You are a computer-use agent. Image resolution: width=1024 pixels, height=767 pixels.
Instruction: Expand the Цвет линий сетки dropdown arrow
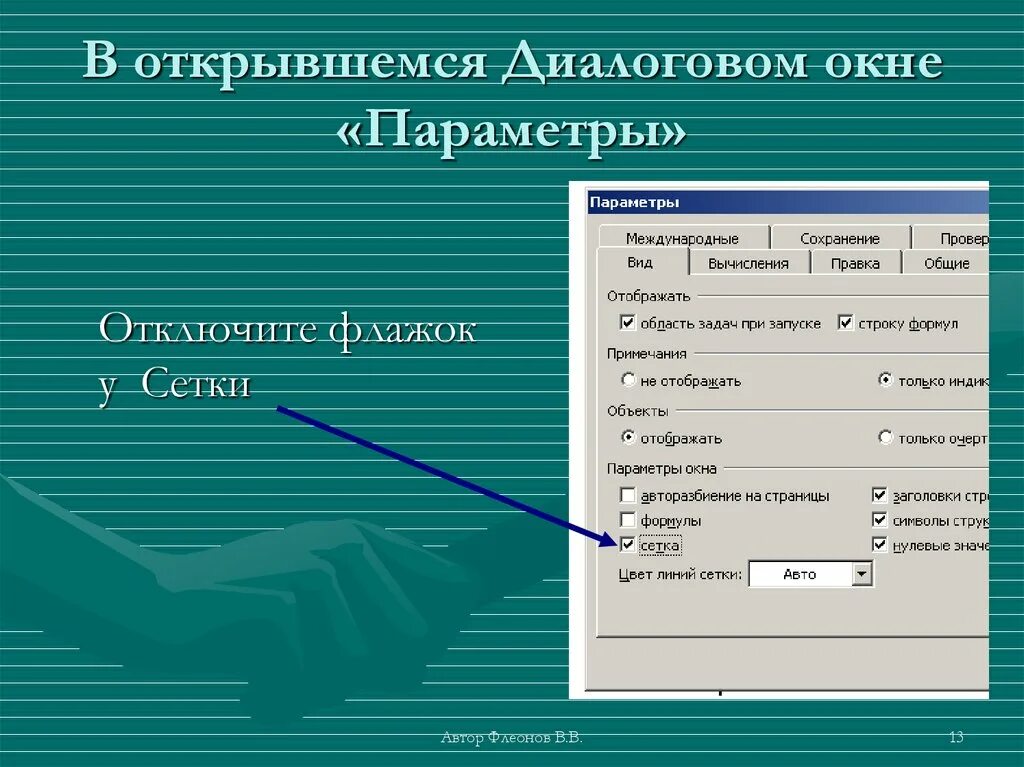(862, 574)
